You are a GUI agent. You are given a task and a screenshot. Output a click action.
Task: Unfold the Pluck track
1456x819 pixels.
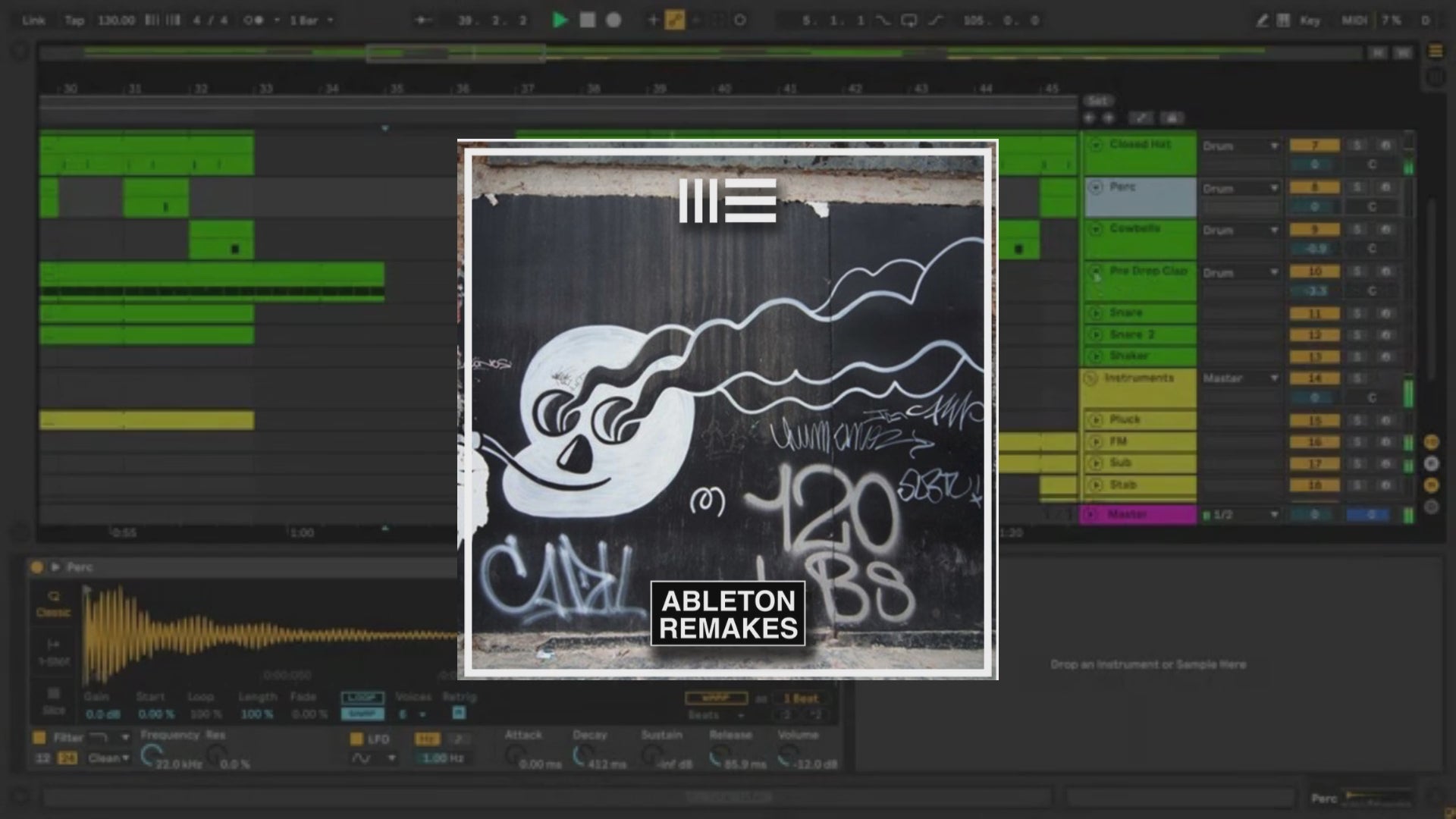pos(1095,419)
